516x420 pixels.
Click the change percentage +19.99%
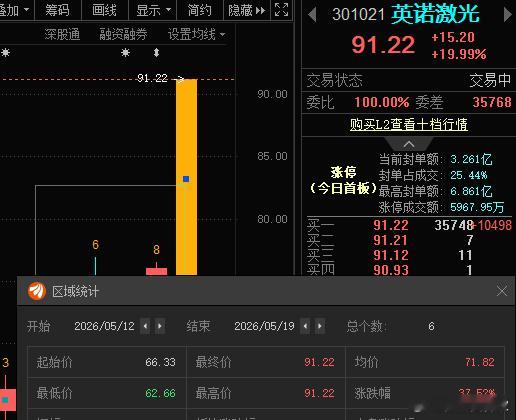tap(459, 54)
